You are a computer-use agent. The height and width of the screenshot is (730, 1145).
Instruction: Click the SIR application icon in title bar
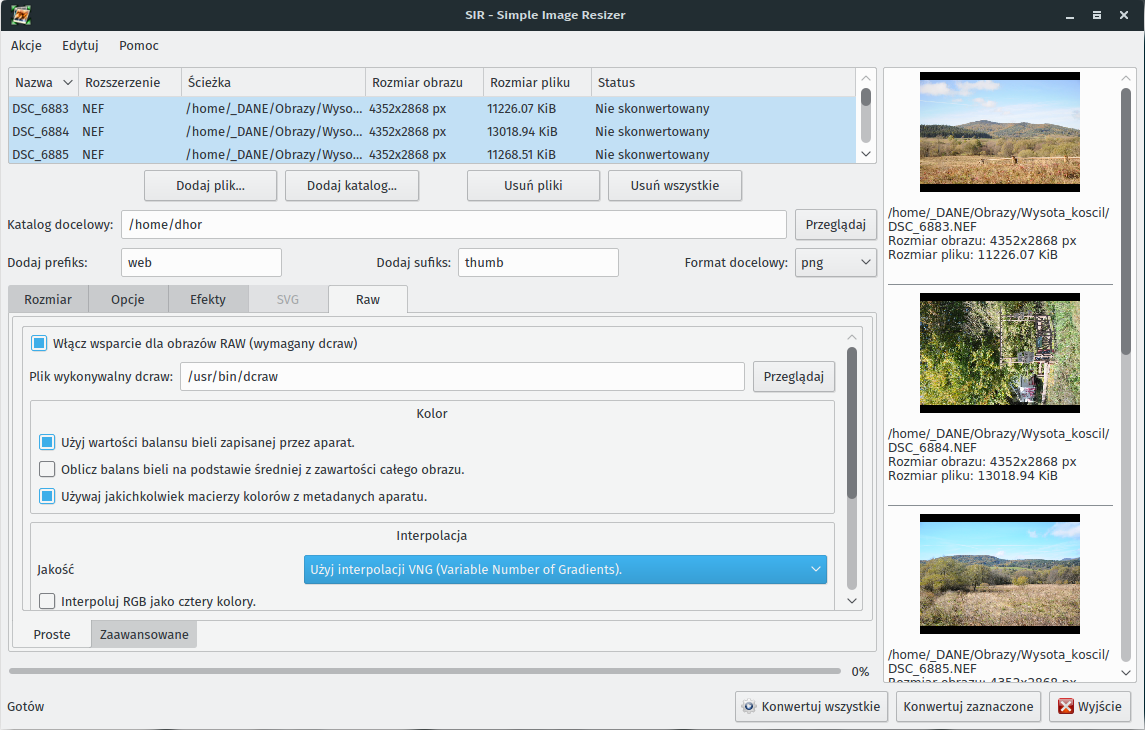tap(20, 15)
